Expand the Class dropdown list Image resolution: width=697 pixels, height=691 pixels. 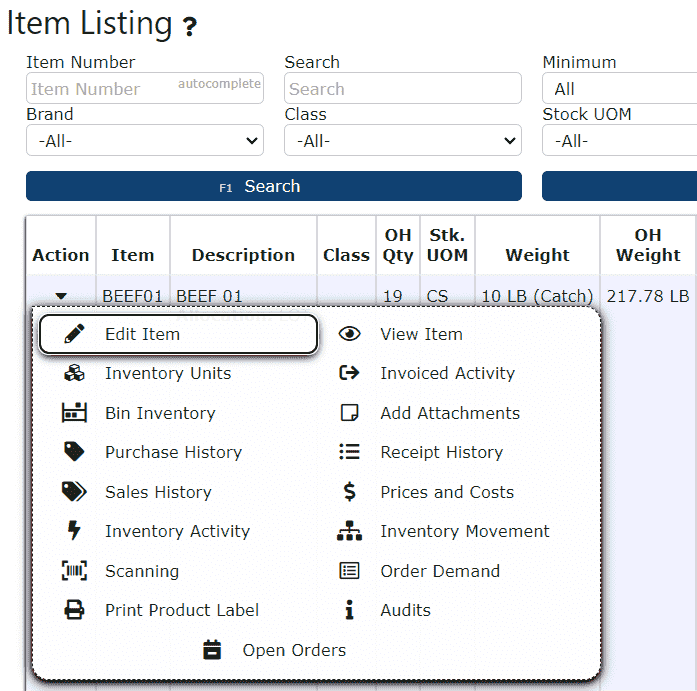click(402, 141)
